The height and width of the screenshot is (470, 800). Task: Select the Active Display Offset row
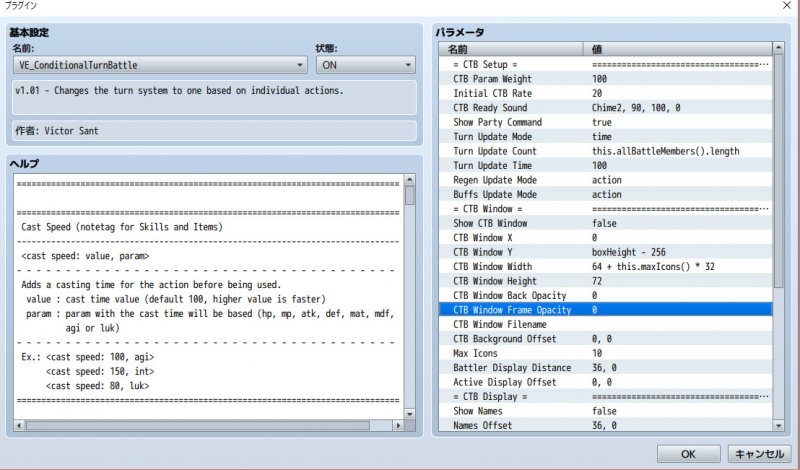click(x=606, y=382)
